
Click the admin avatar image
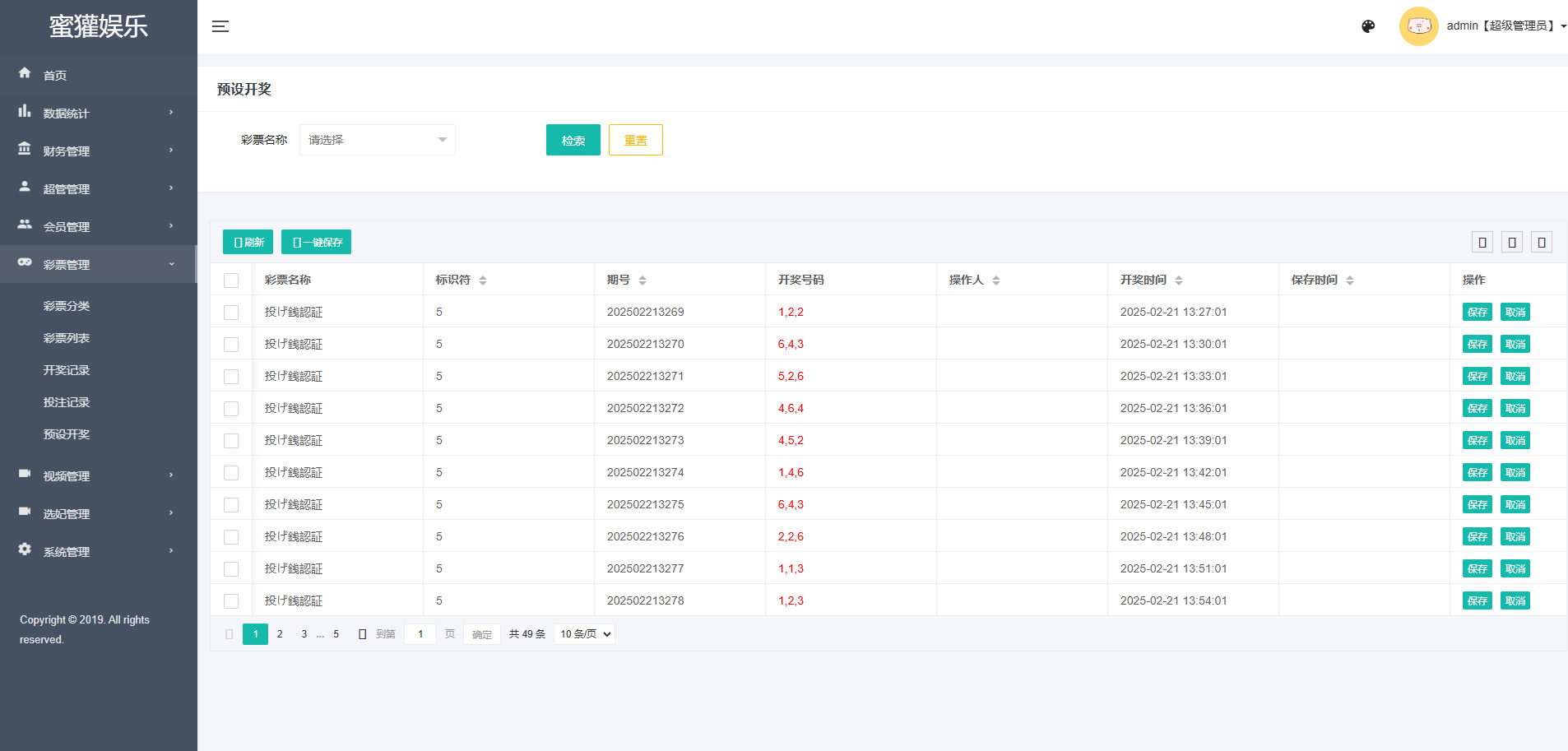1418,26
